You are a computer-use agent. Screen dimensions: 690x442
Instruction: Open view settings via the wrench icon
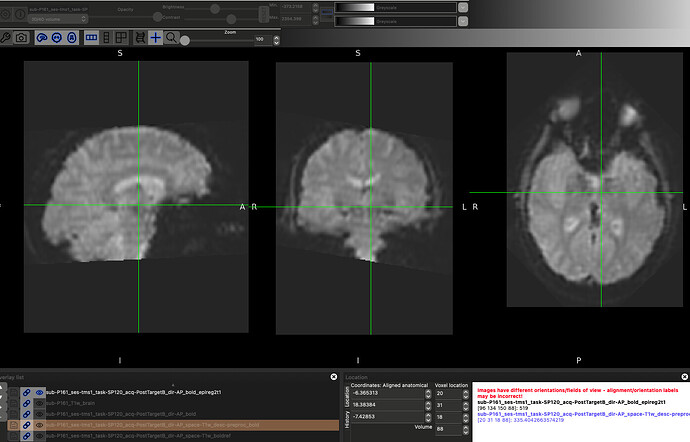point(6,37)
